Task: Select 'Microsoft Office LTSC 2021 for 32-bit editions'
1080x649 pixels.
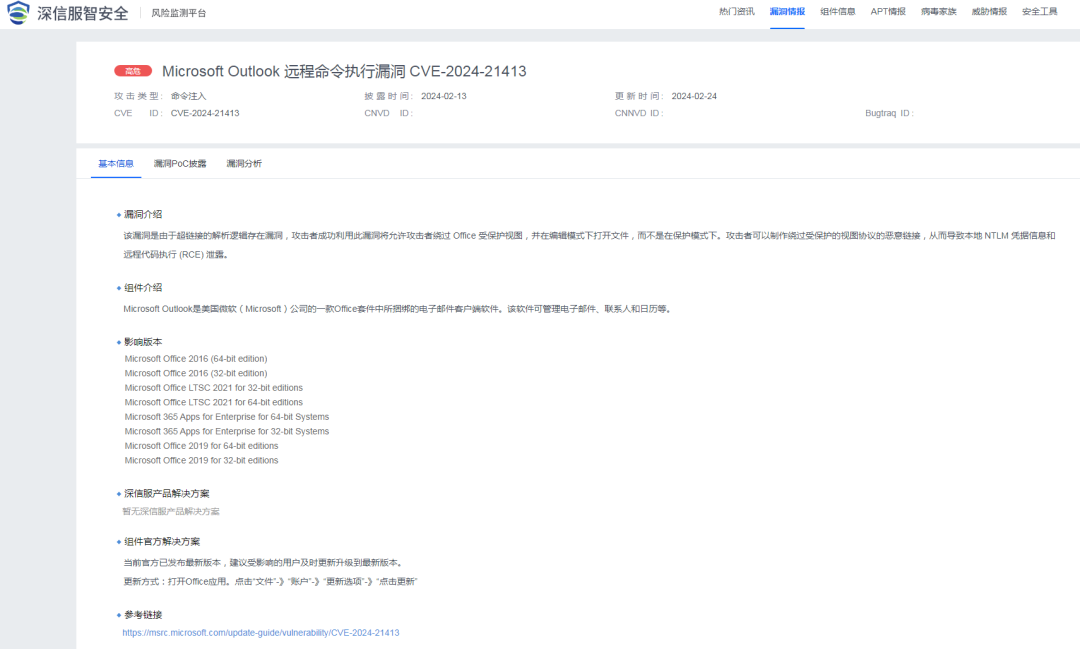Action: pos(214,388)
